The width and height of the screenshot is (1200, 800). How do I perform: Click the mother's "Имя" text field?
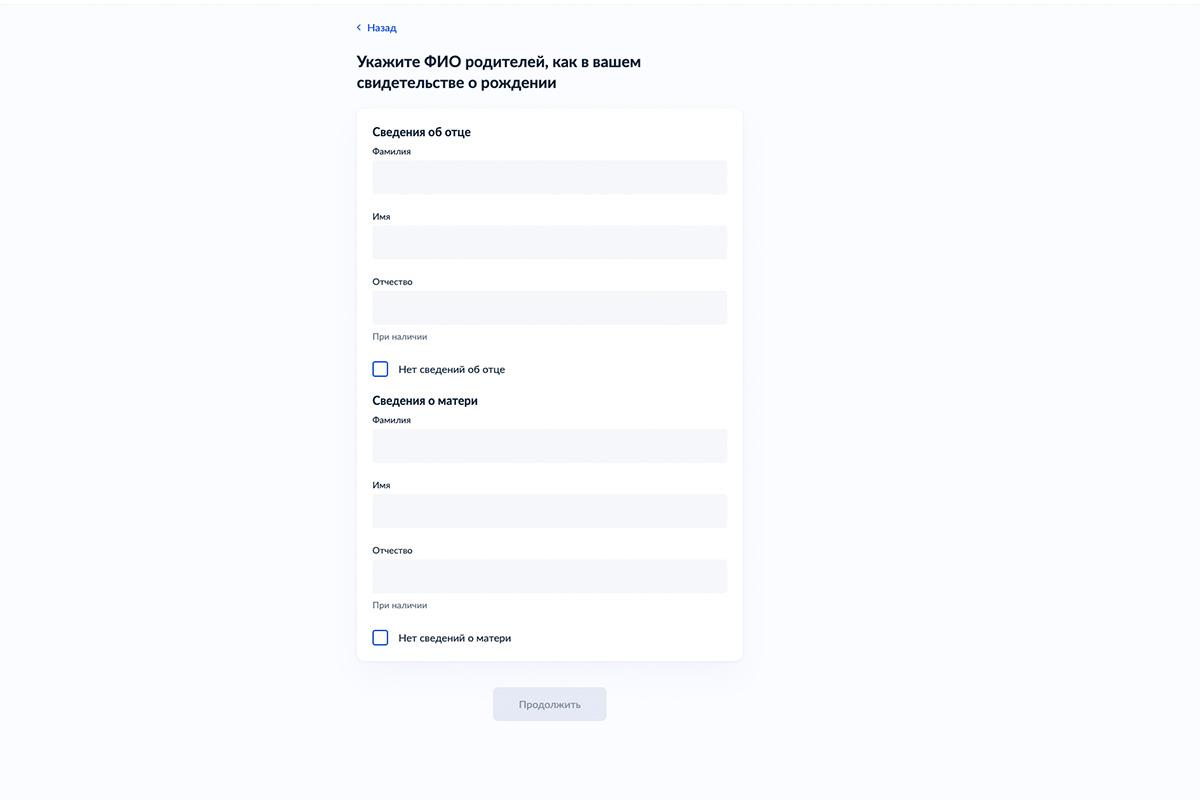[x=549, y=511]
